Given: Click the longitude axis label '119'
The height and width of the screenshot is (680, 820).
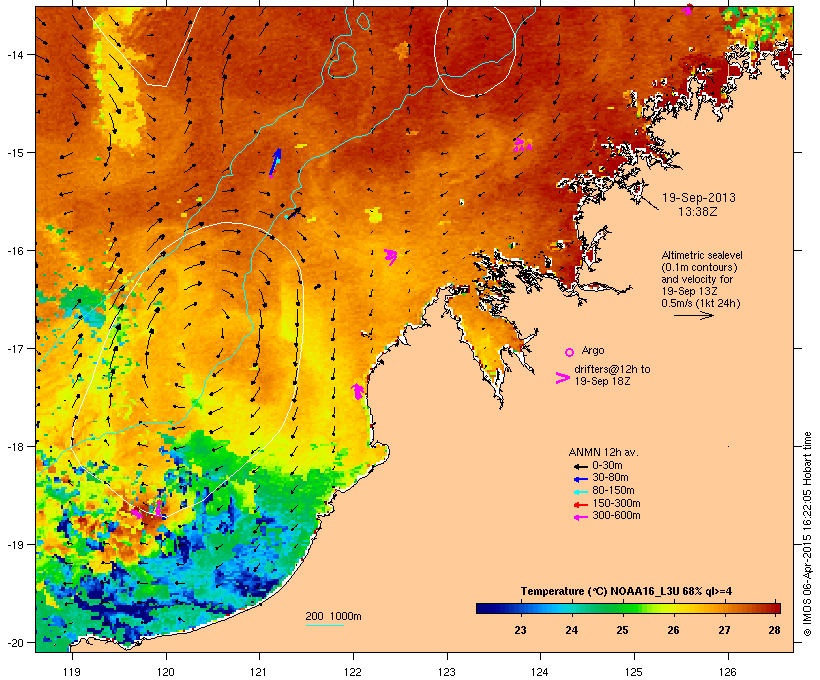Looking at the screenshot, I should [x=72, y=672].
